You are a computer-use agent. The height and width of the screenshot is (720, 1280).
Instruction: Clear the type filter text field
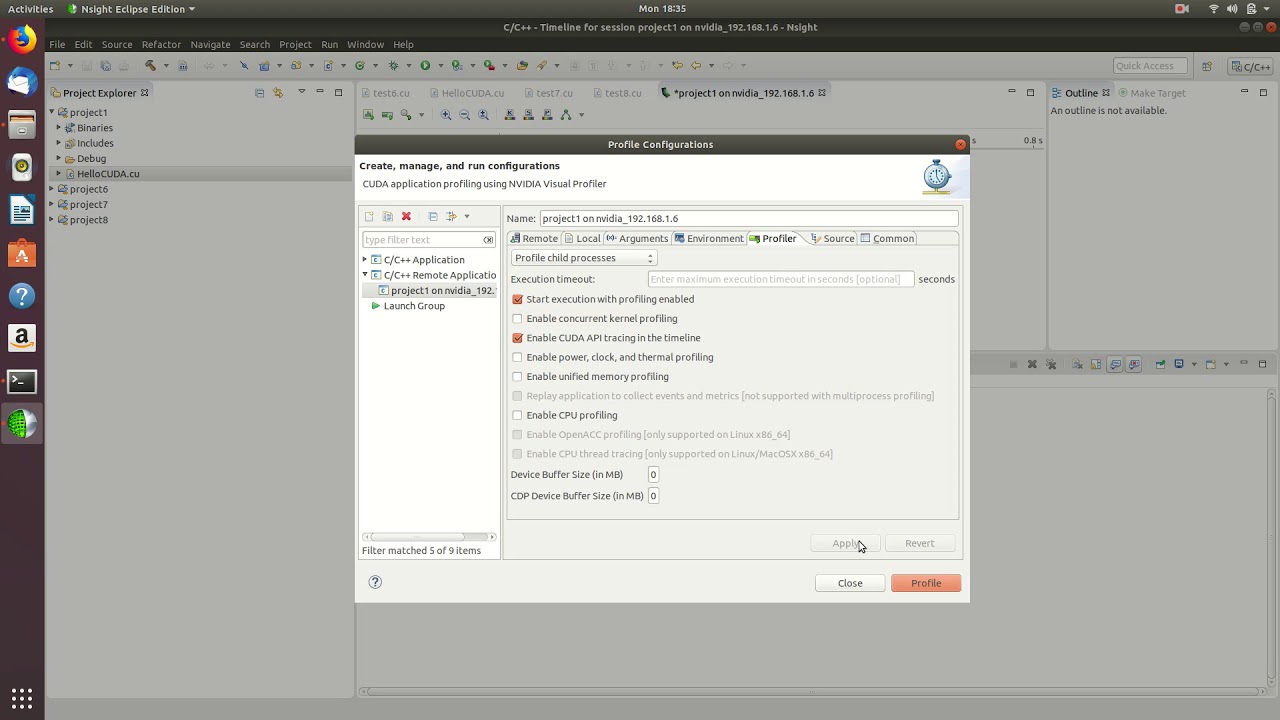488,240
